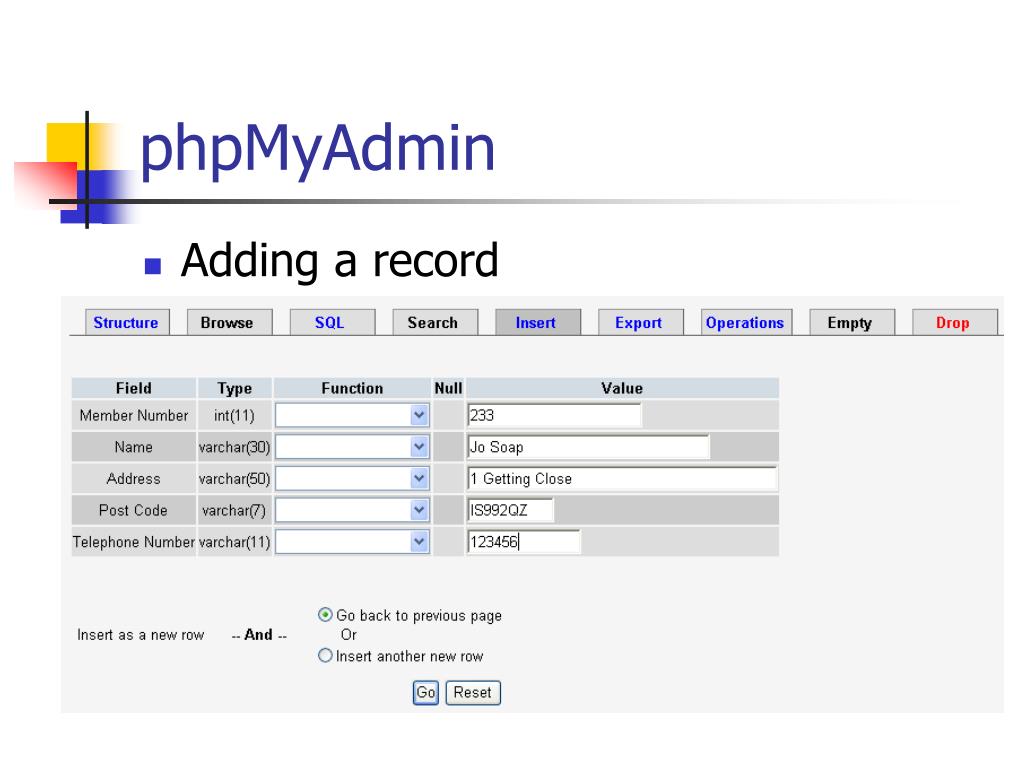Open the SQL tab
Viewport: 1024px width, 768px height.
point(332,323)
